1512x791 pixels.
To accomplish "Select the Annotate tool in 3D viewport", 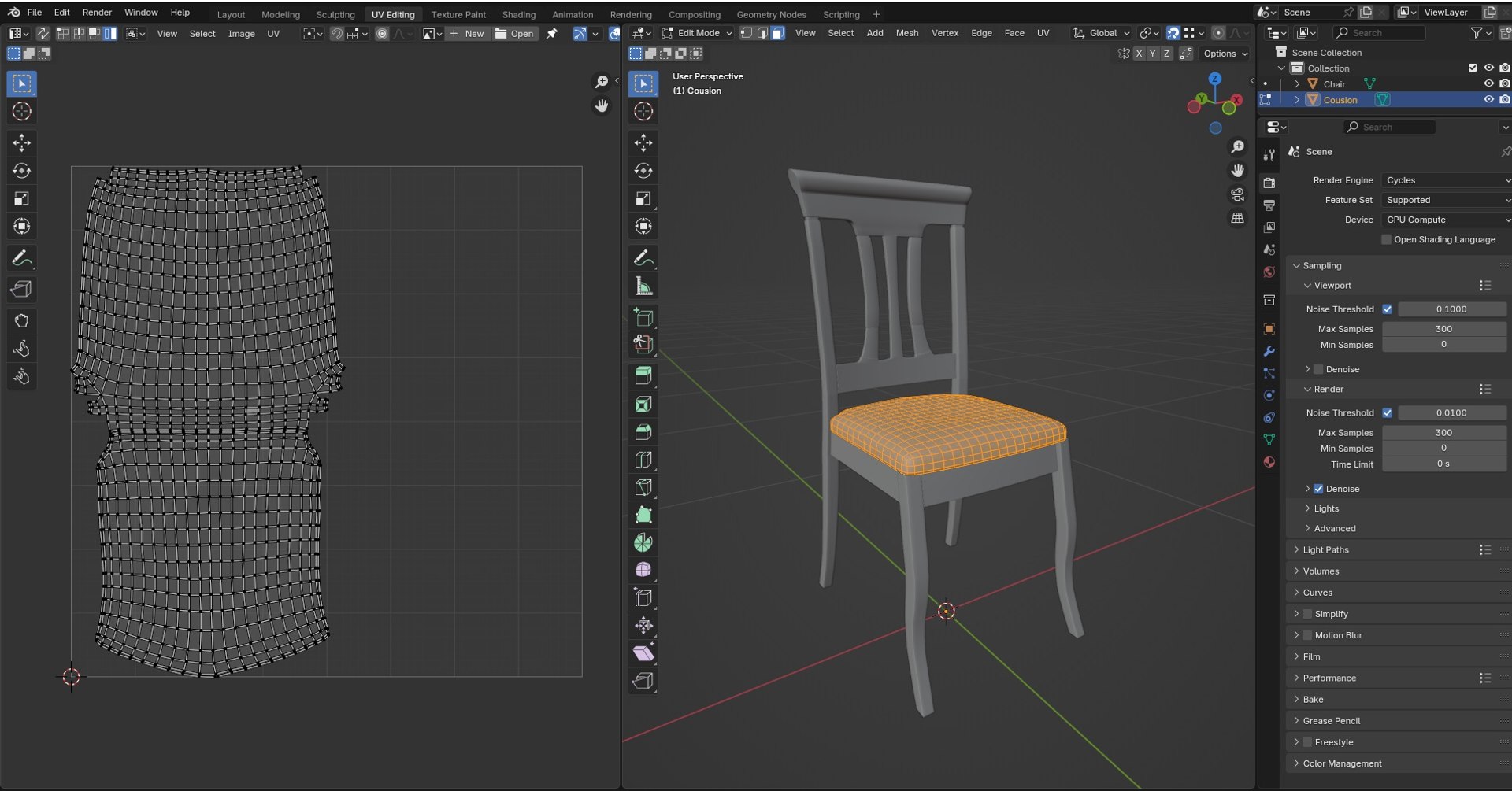I will [x=643, y=257].
